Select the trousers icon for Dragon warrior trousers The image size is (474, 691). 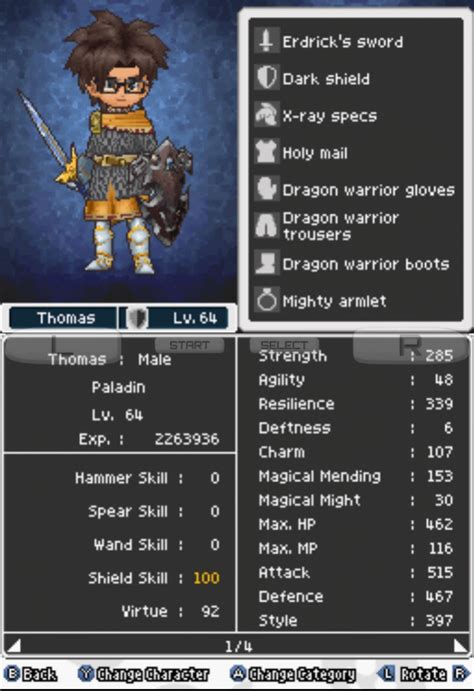[x=267, y=226]
